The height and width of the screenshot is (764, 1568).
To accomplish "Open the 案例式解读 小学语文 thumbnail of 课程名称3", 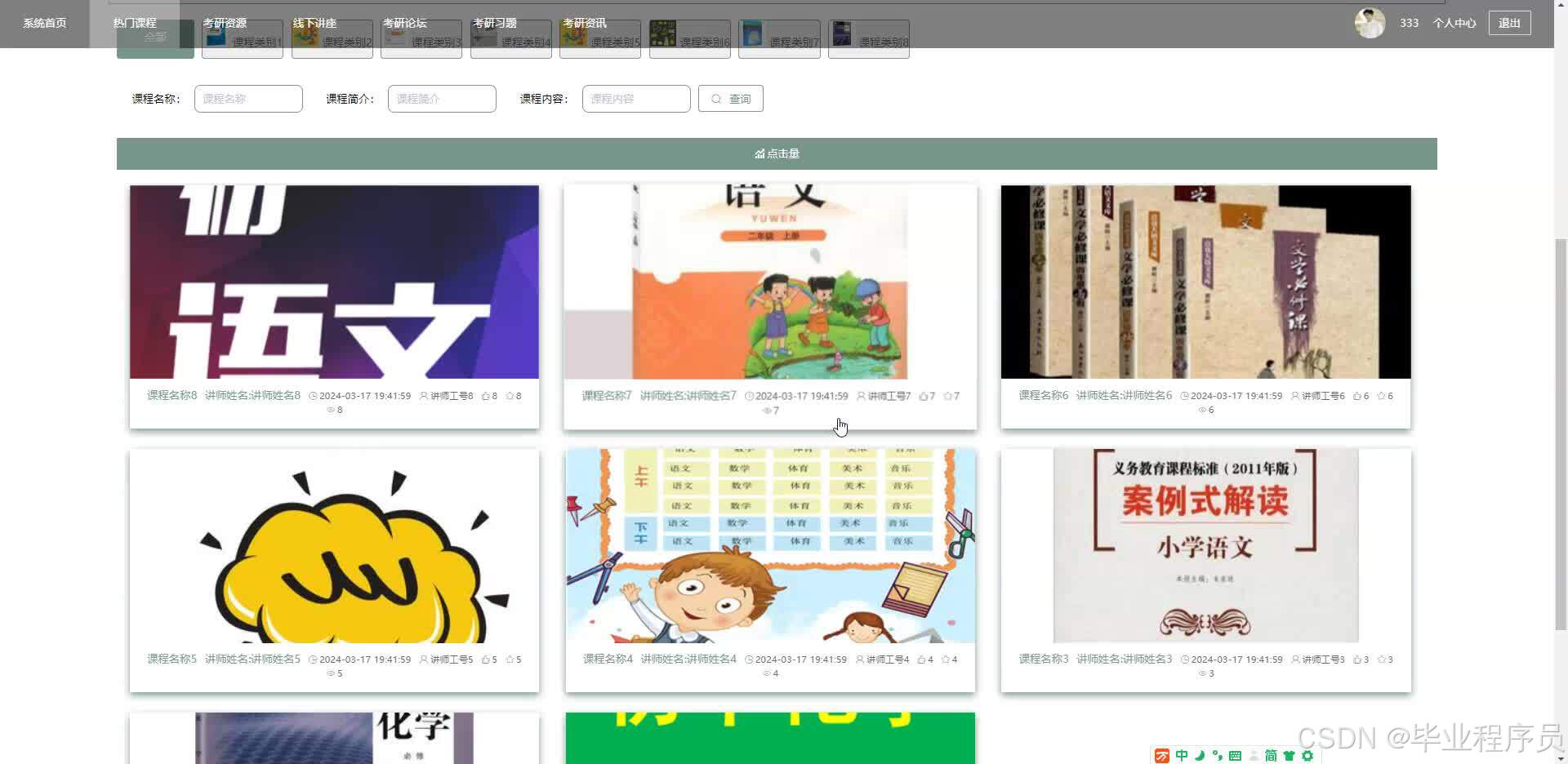I will click(1206, 545).
